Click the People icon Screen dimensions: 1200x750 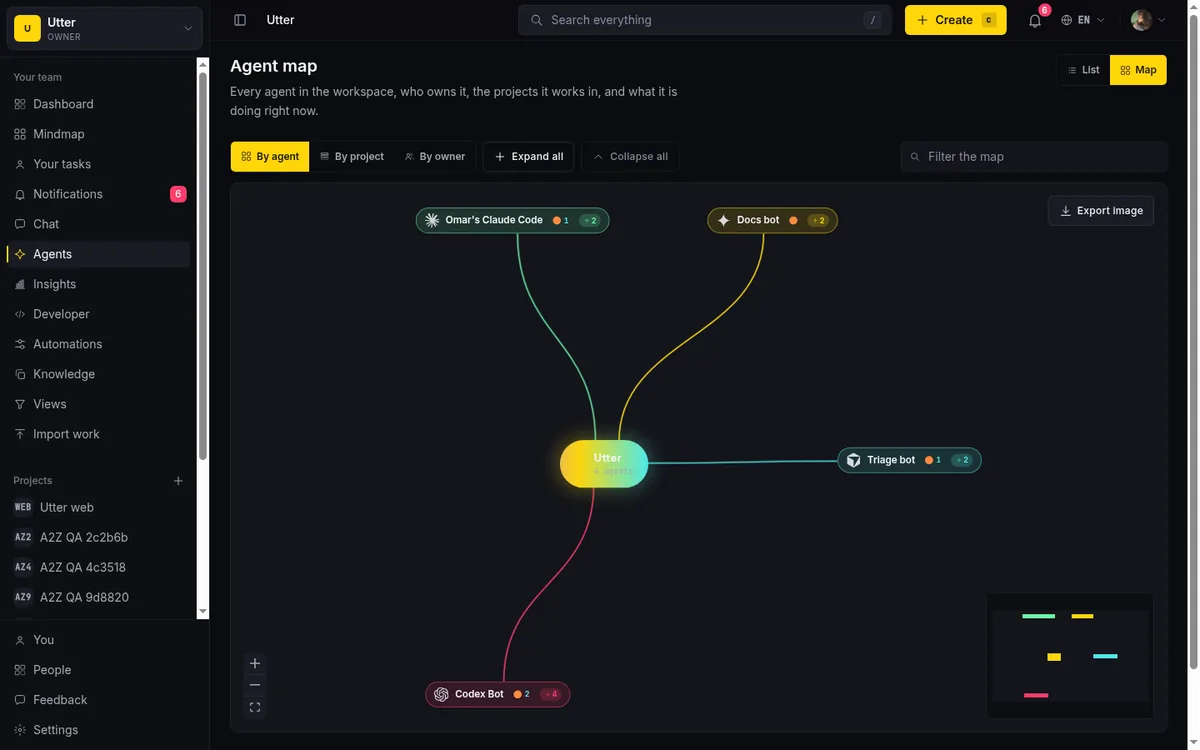tap(20, 670)
